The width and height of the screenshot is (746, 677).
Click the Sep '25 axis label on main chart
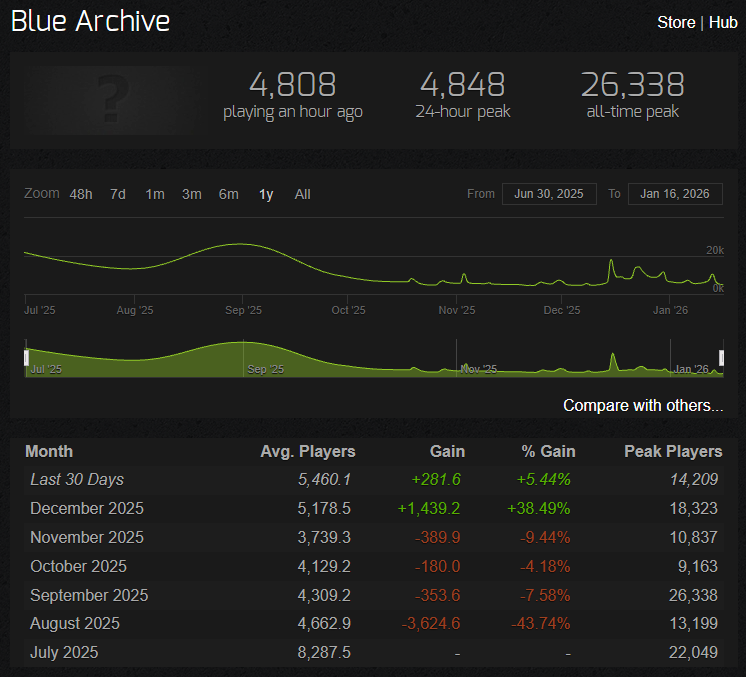click(x=243, y=310)
